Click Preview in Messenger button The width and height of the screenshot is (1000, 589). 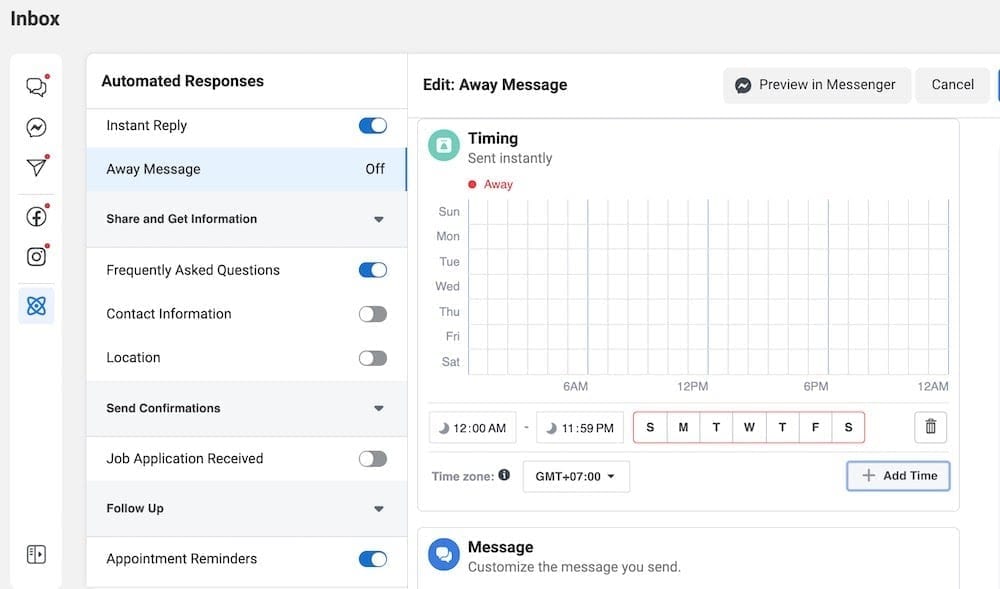[x=816, y=85]
